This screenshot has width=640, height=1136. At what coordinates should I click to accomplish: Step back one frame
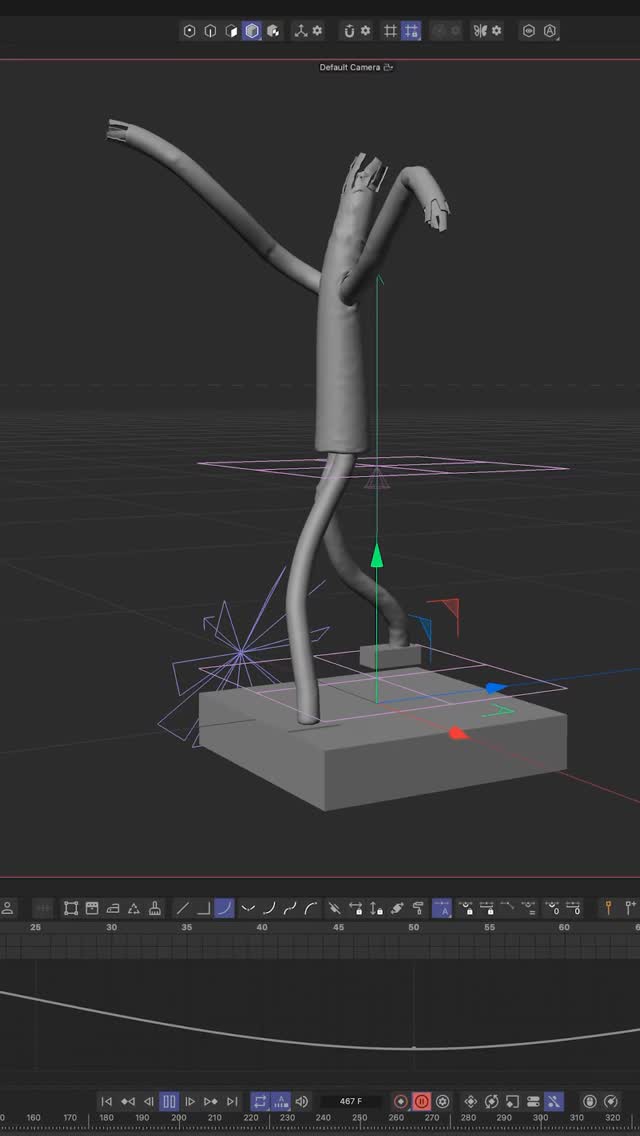point(149,1101)
